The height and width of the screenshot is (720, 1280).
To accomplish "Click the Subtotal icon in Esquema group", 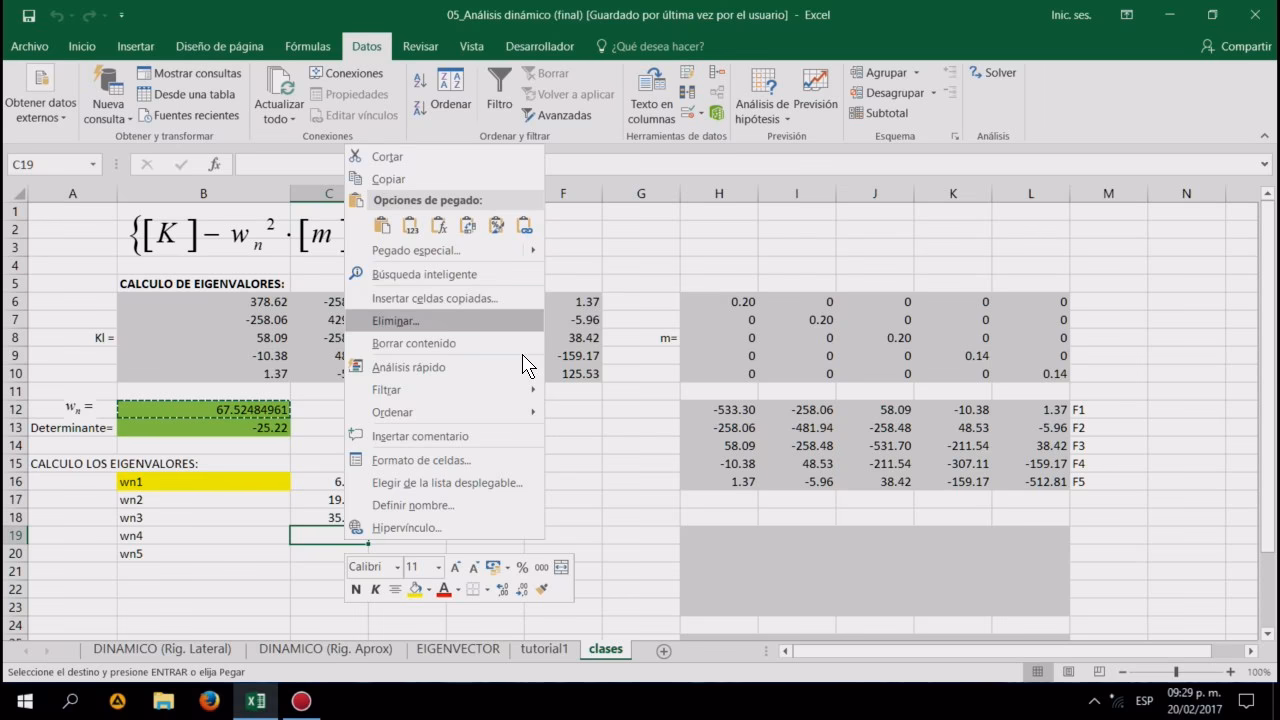I will 878,114.
